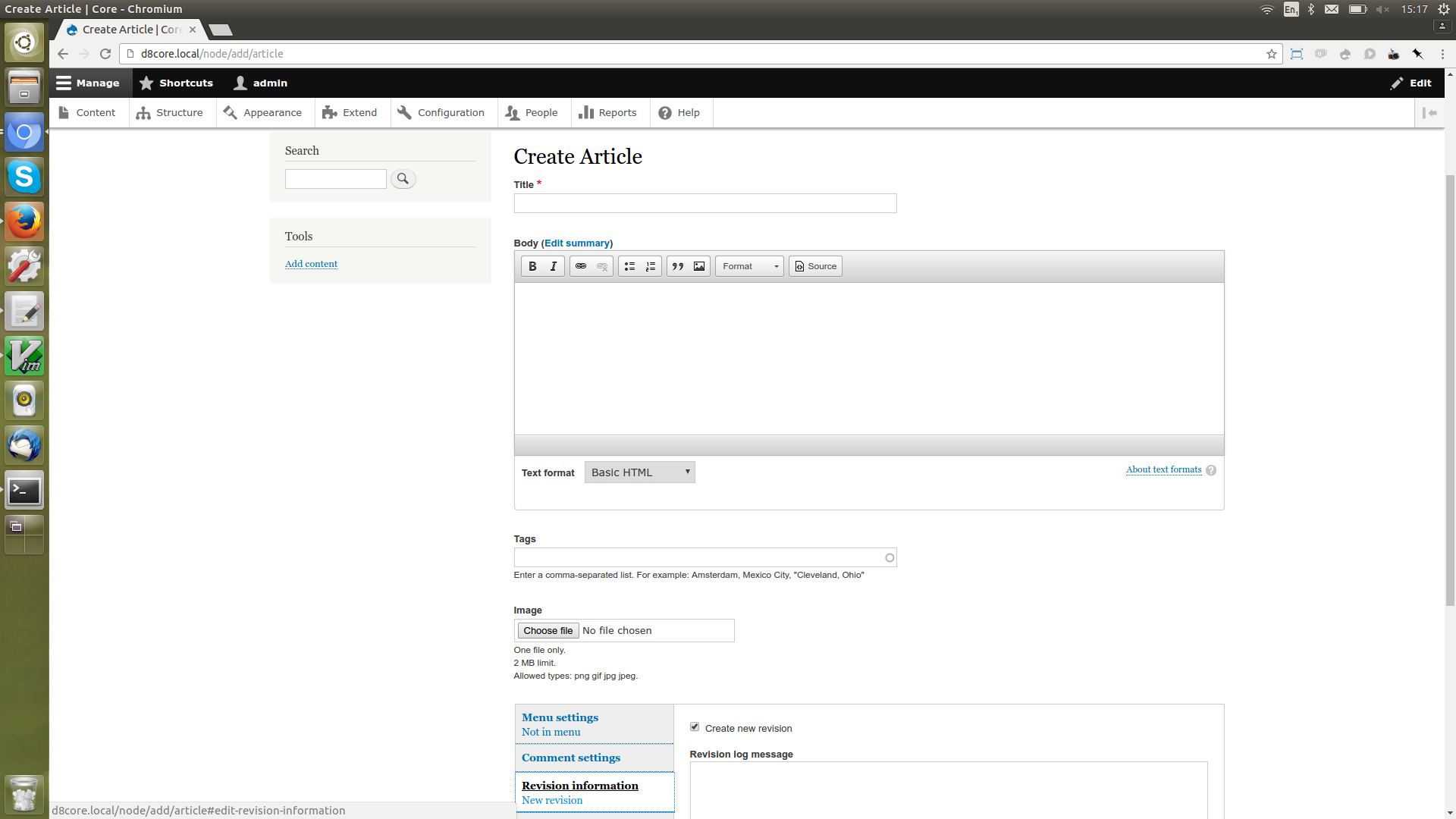This screenshot has width=1456, height=819.
Task: Focus the Tags autocomplete field
Action: point(705,557)
